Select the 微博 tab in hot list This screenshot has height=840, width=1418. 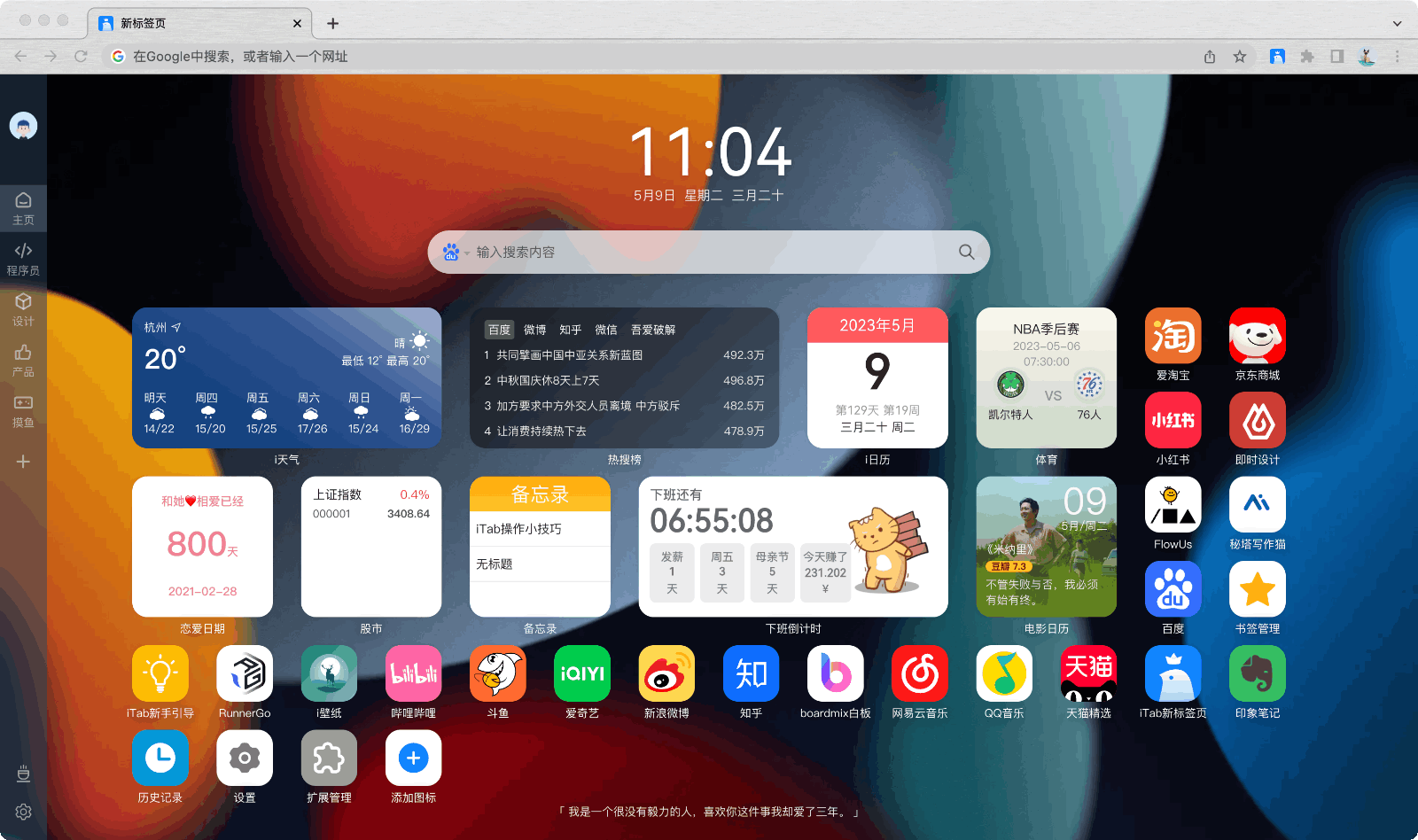coord(535,330)
